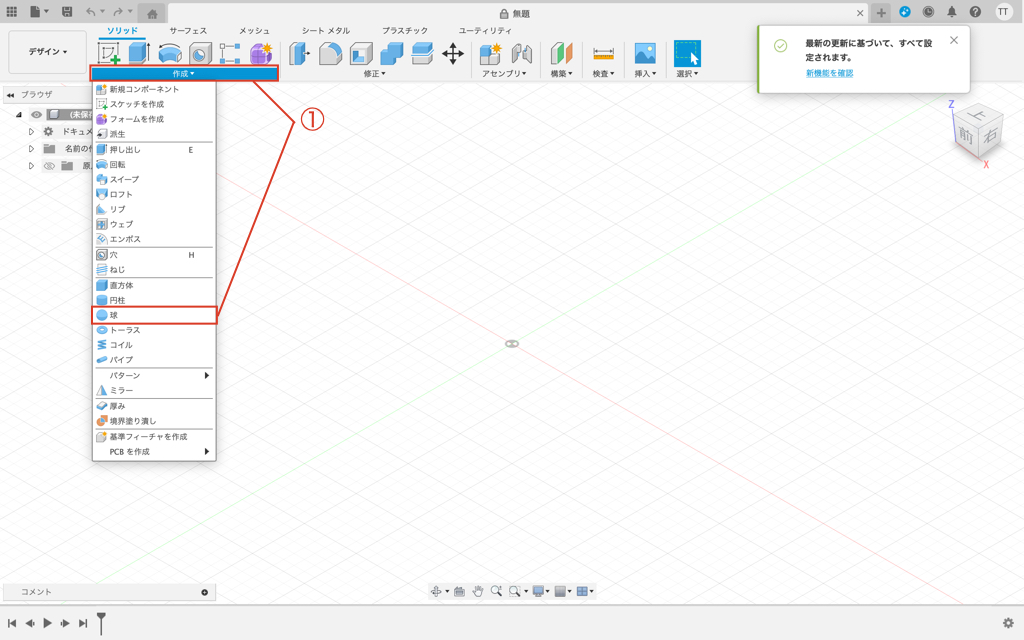This screenshot has height=640, width=1024.
Task: Select the Press Pull toolbar icon
Action: click(299, 54)
